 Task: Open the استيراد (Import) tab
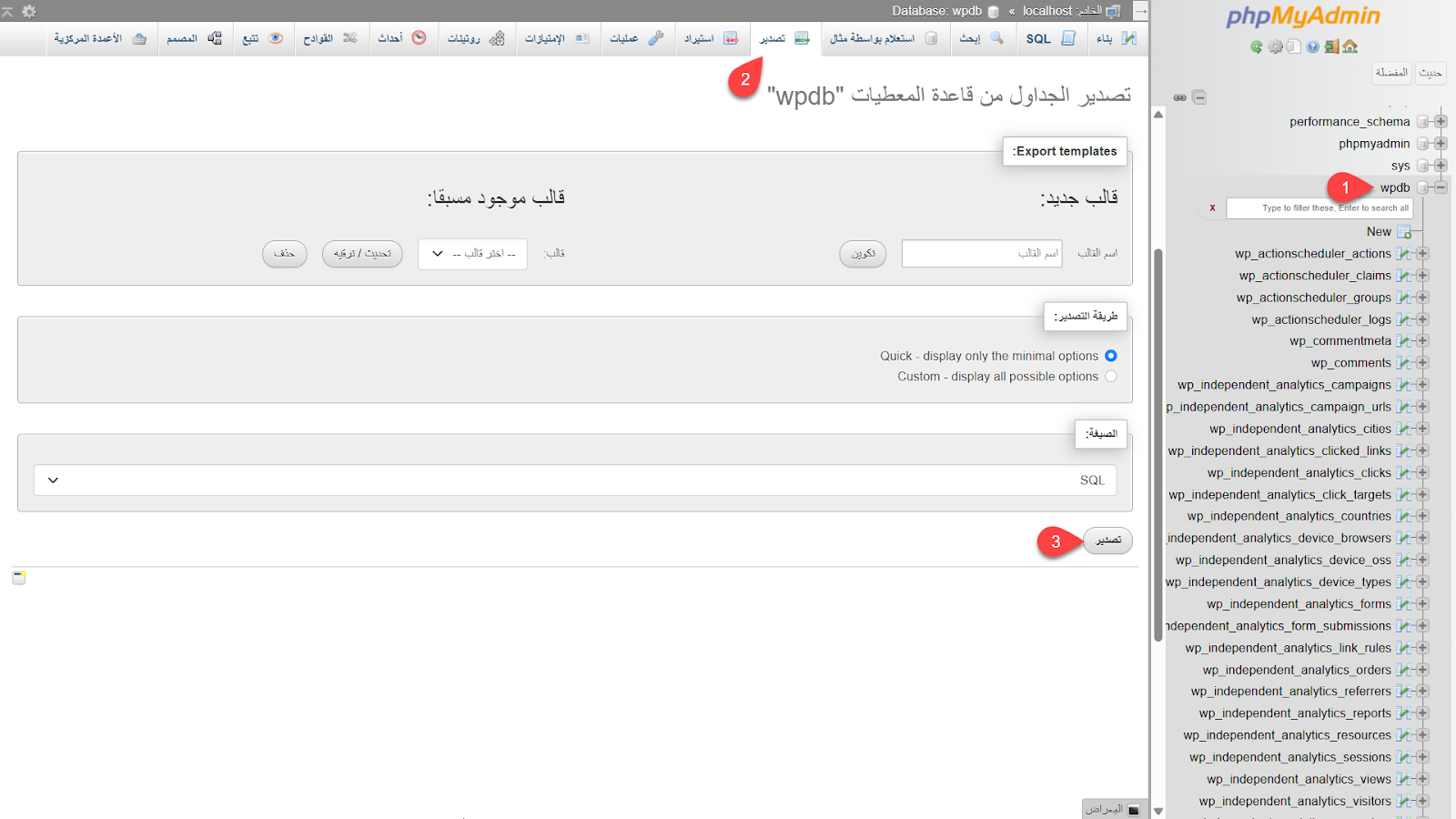tap(712, 38)
